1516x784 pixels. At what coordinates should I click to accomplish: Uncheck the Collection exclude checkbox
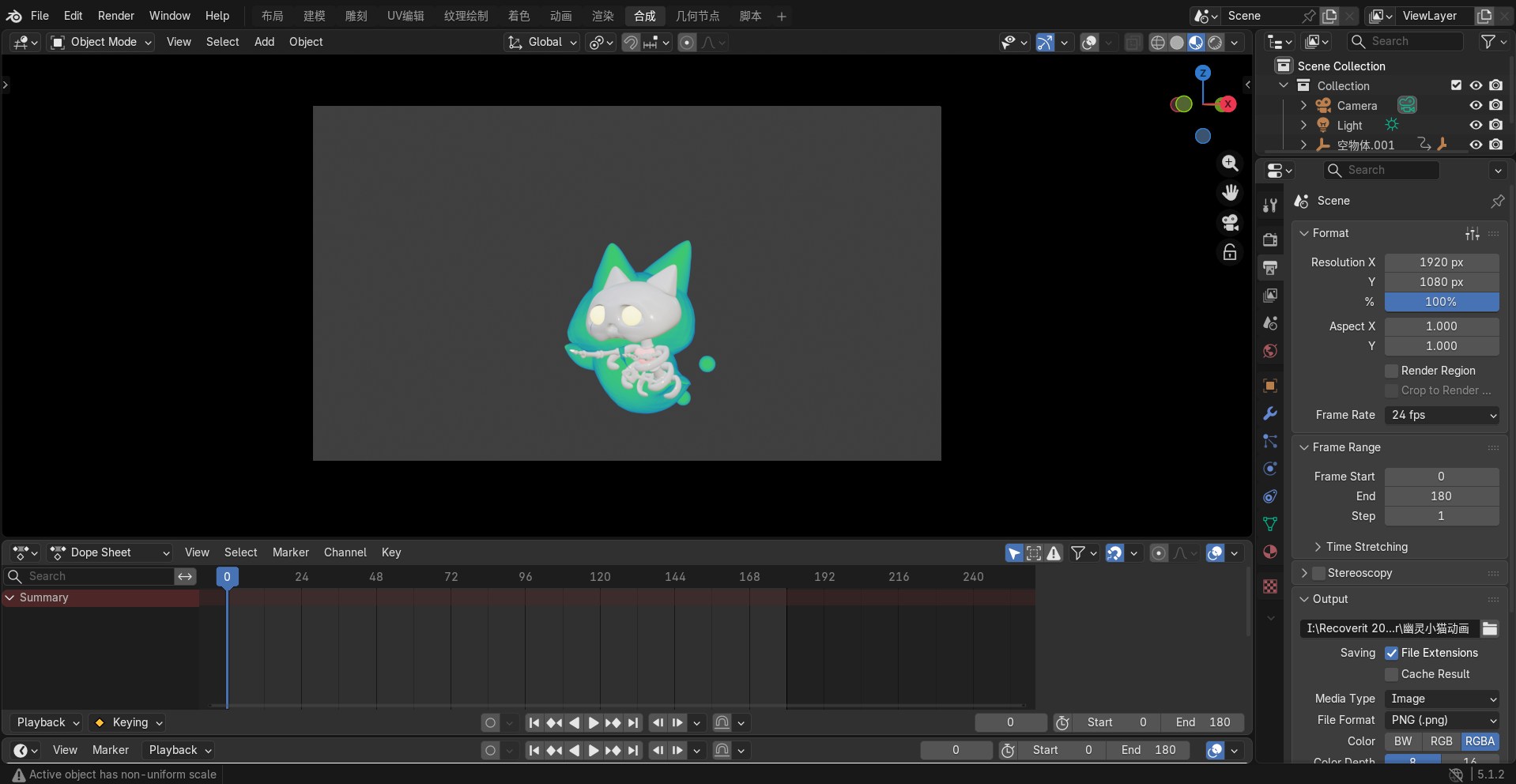pos(1456,85)
